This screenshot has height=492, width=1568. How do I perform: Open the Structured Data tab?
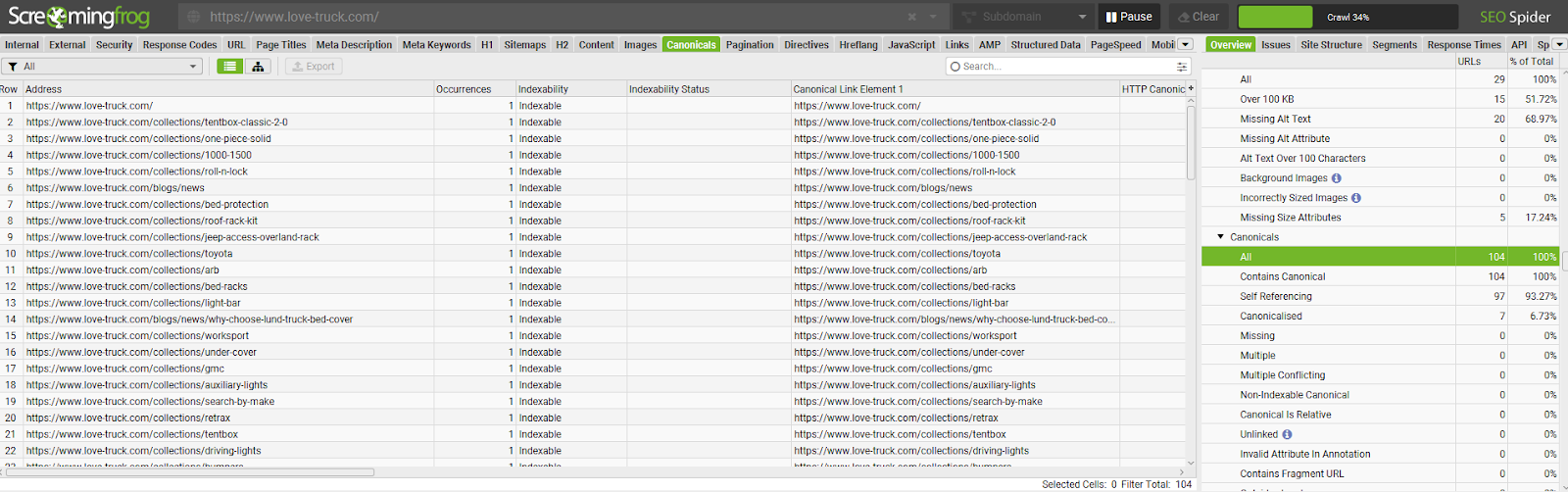click(x=1046, y=45)
